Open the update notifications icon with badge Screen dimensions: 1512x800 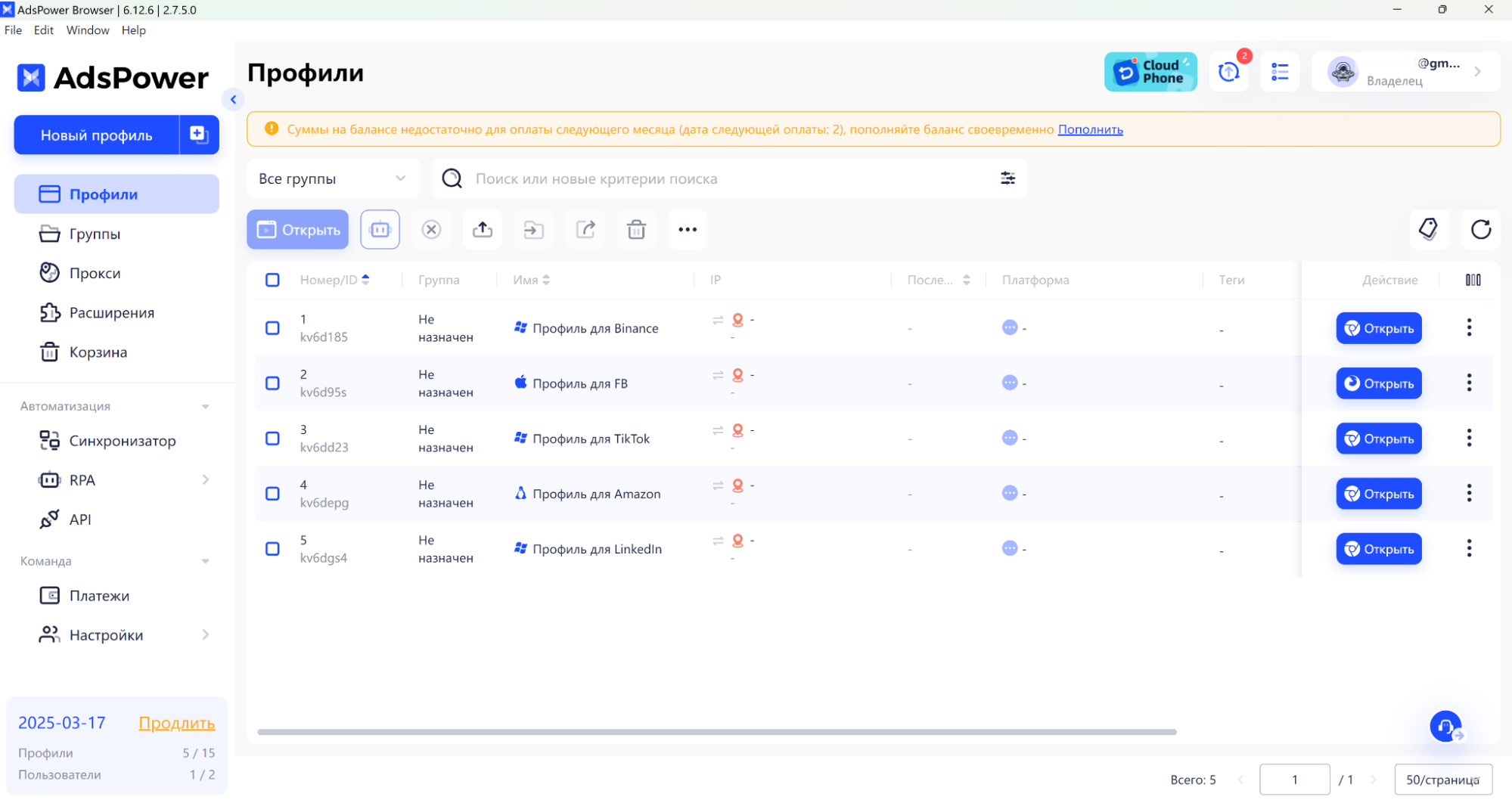[1229, 72]
